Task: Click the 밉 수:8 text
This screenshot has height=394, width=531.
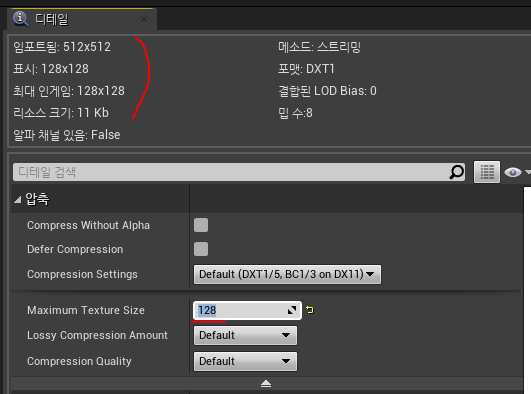Action: (x=295, y=113)
